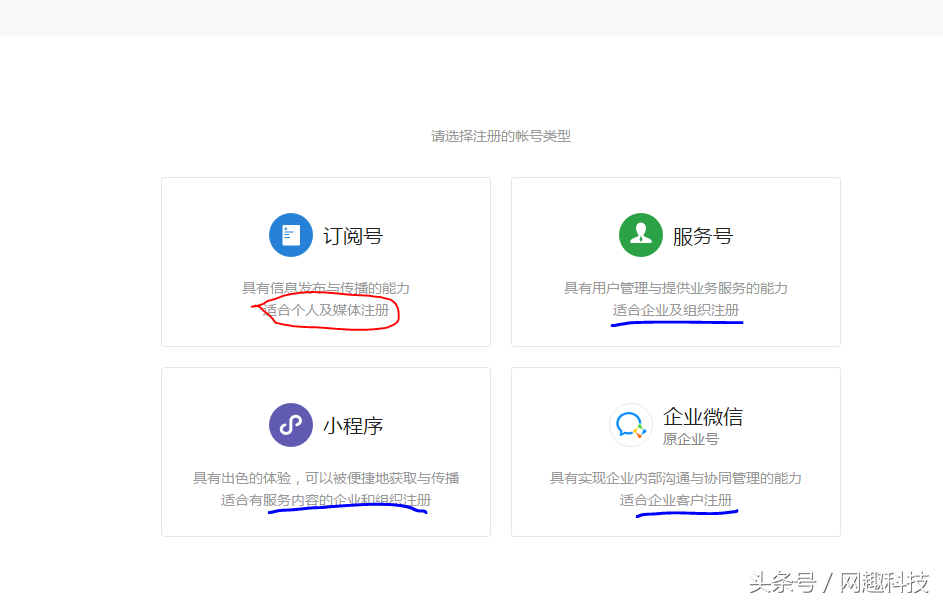Click the text 具有信息发布与传播的能力
Screen dimensions: 943x602
coord(325,288)
